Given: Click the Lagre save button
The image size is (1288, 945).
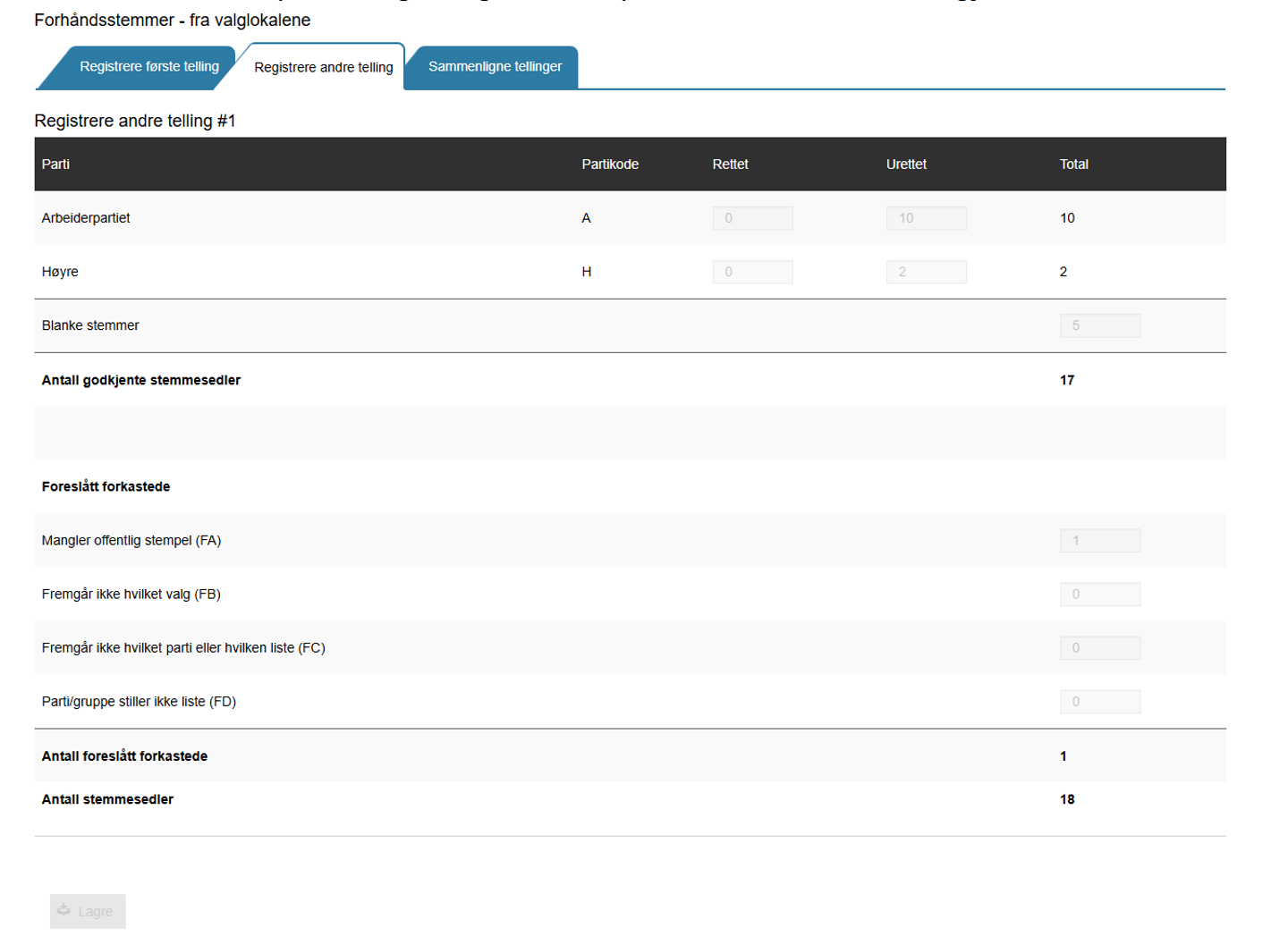Looking at the screenshot, I should pos(88,911).
